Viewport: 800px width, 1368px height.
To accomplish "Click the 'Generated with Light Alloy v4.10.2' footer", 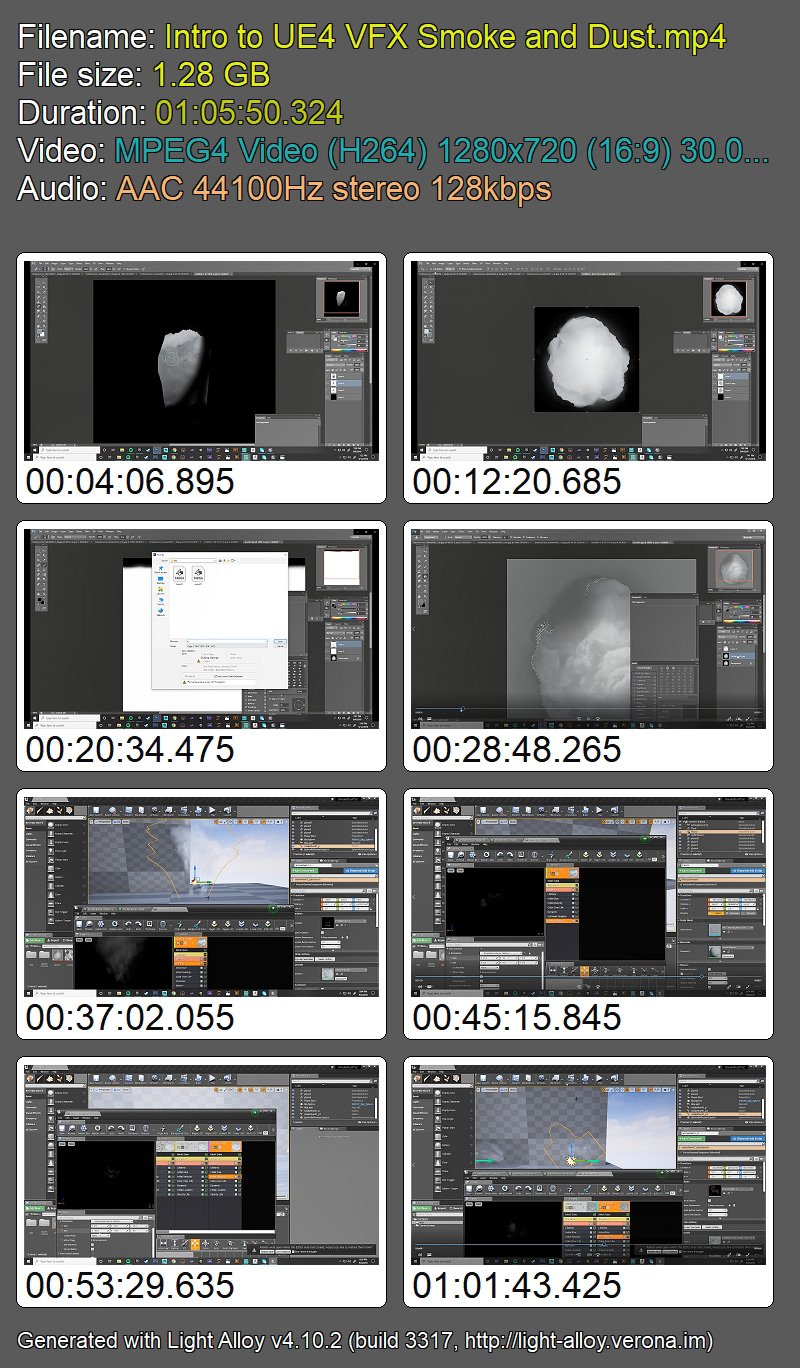I will (x=365, y=1340).
